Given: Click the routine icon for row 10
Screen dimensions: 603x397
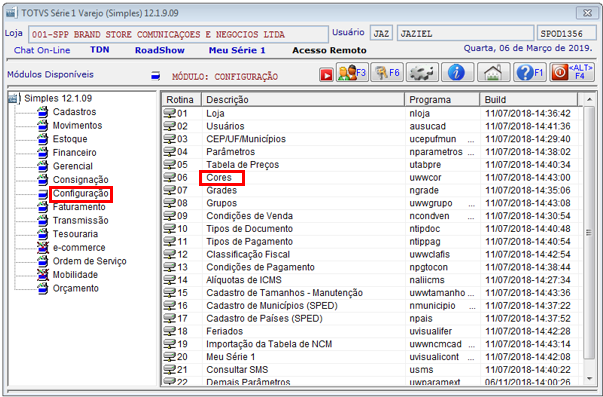Looking at the screenshot, I should [169, 229].
